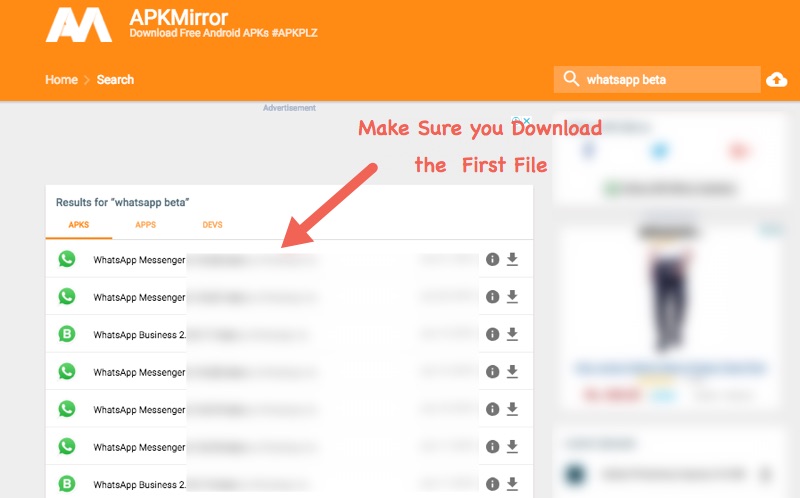Show info for the first WhatsApp Business result
800x498 pixels.
492,334
